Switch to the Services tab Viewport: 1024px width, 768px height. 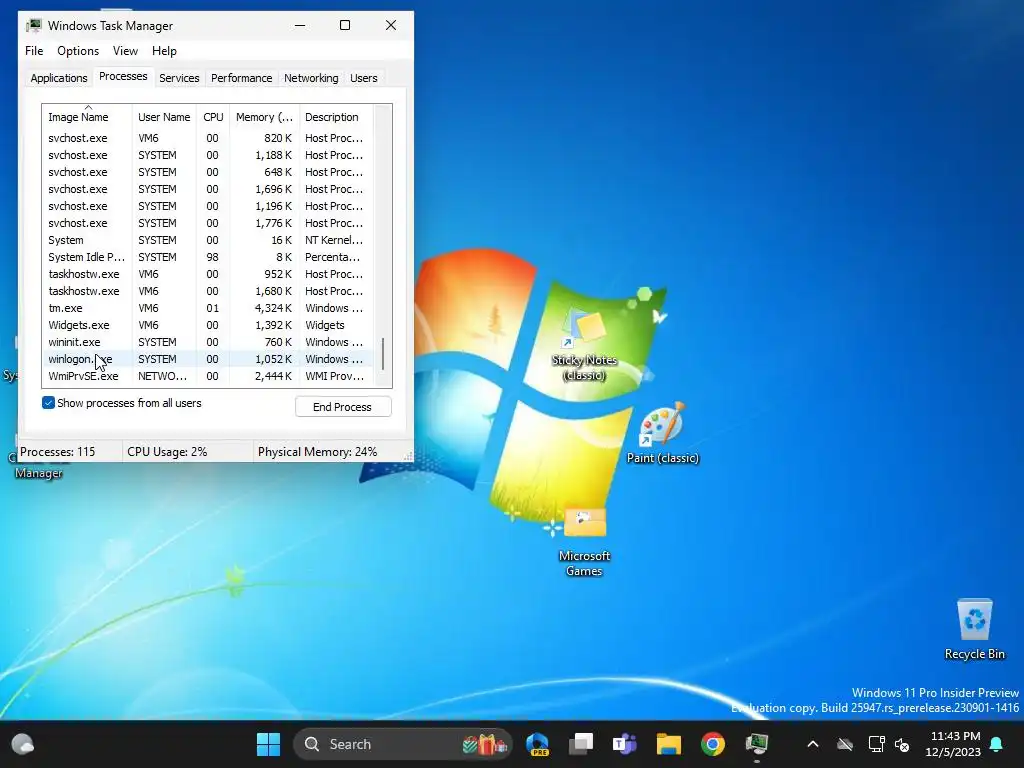[179, 78]
